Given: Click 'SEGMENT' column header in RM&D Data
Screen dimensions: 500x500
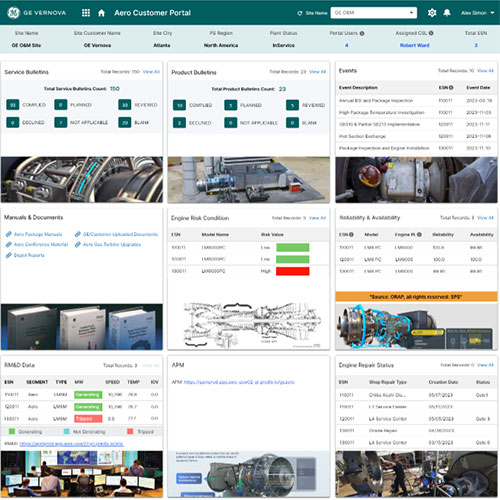Looking at the screenshot, I should point(37,382).
